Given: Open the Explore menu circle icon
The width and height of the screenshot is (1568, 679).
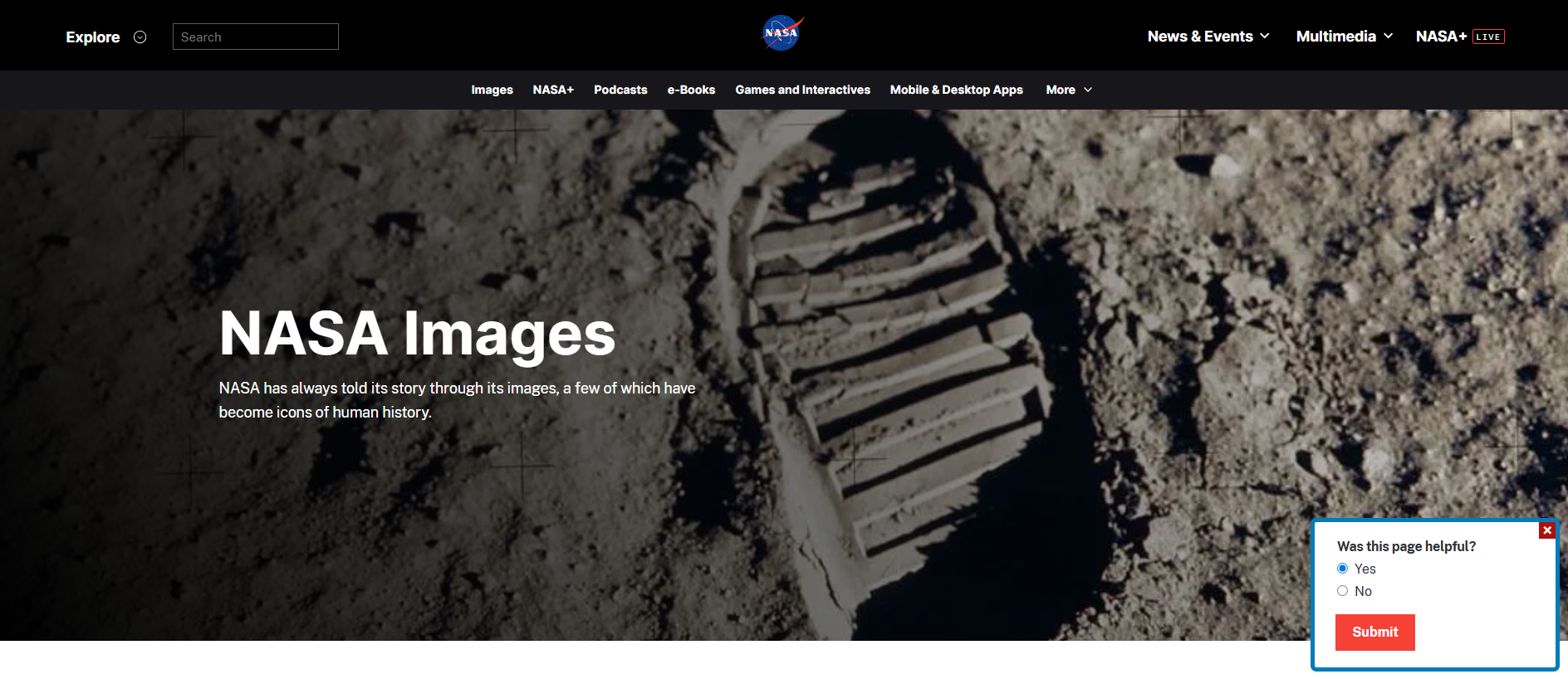Looking at the screenshot, I should click(x=140, y=37).
